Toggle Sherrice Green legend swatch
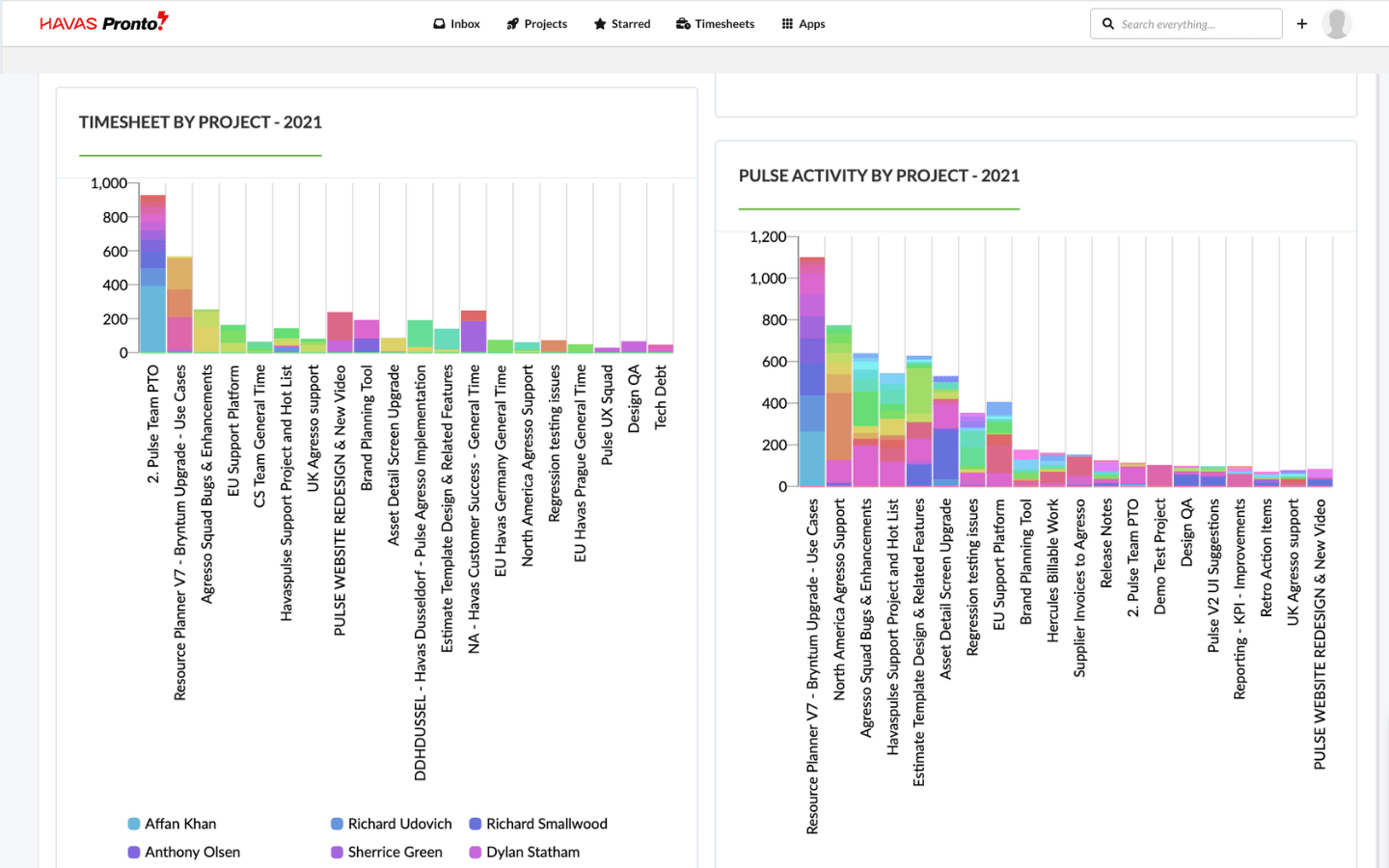This screenshot has width=1389, height=868. pyautogui.click(x=337, y=852)
